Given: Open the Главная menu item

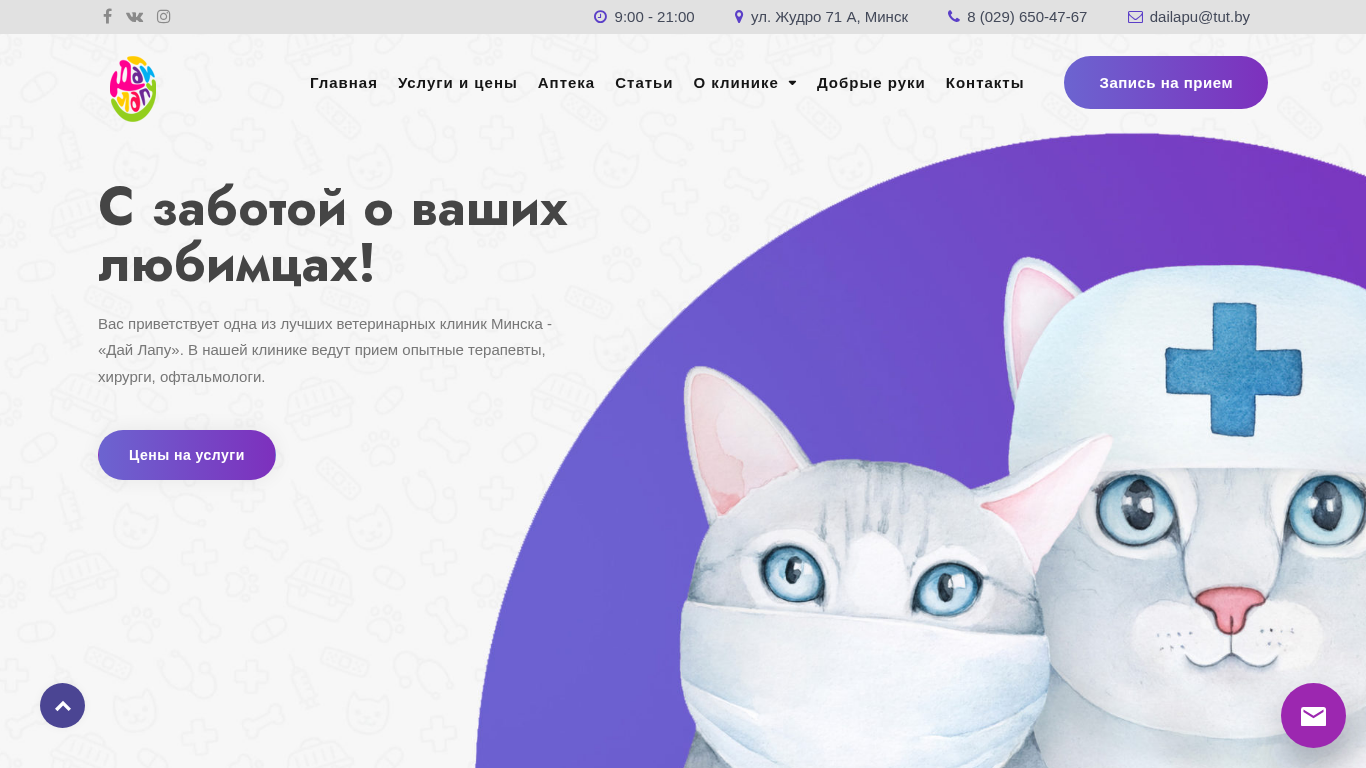Looking at the screenshot, I should [343, 83].
